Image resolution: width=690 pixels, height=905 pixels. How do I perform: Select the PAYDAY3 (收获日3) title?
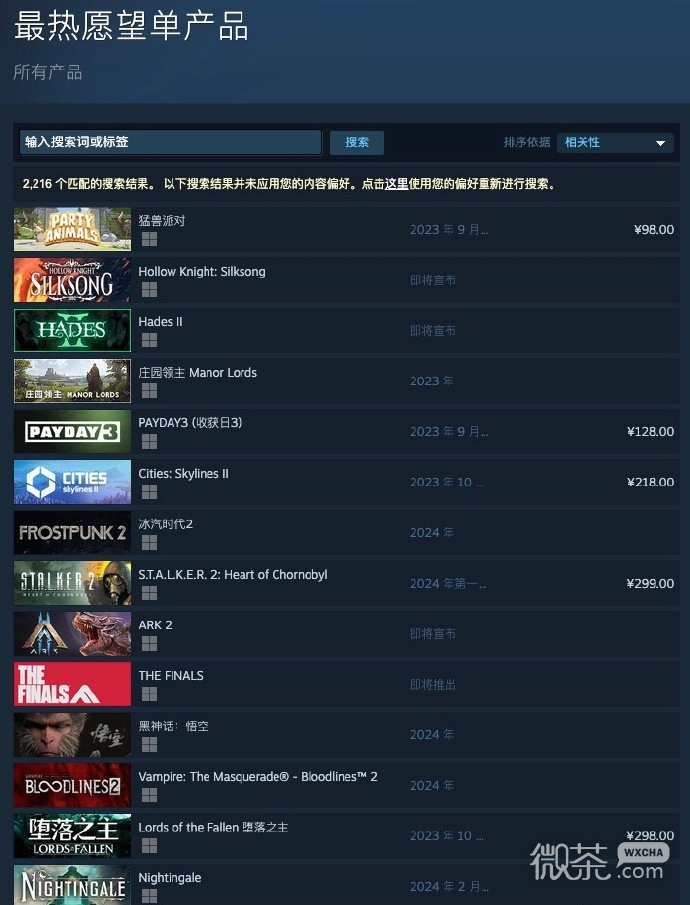[191, 422]
